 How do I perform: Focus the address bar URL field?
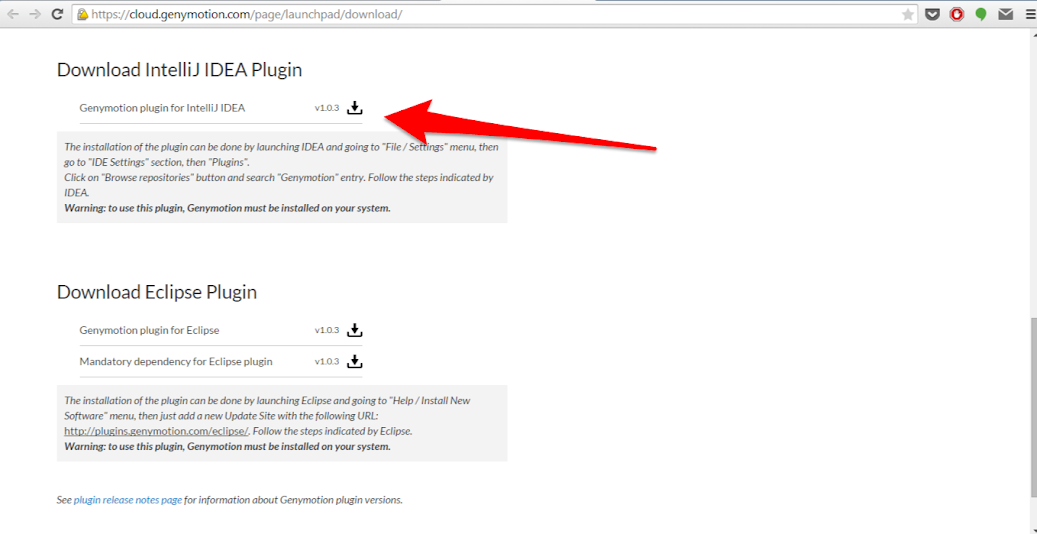coord(495,14)
